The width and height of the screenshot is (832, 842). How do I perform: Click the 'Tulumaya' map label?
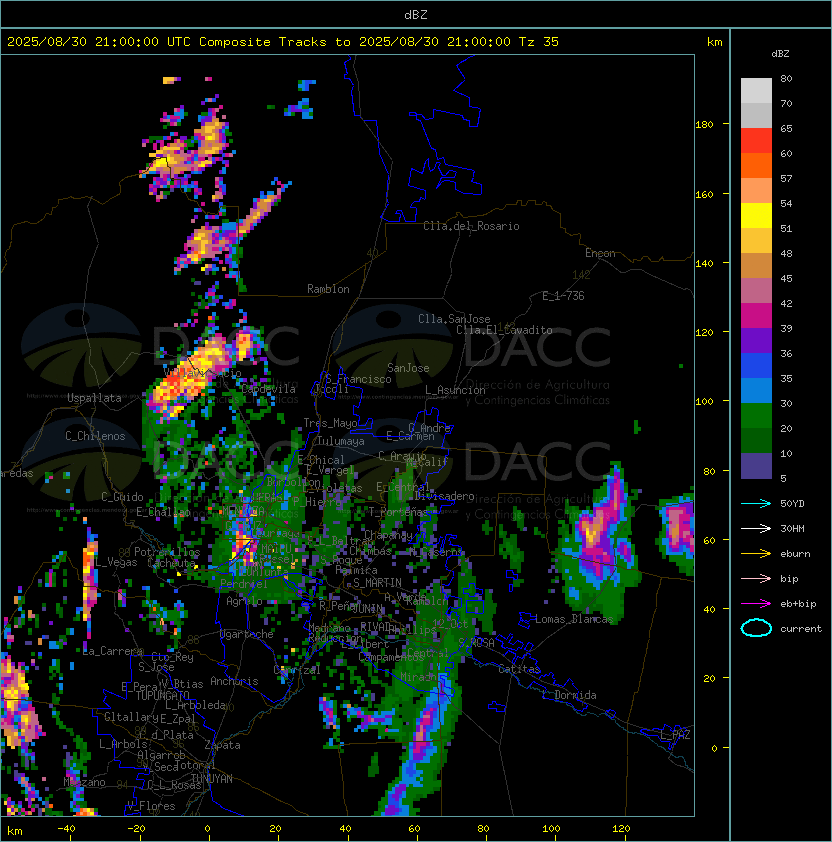(341, 441)
